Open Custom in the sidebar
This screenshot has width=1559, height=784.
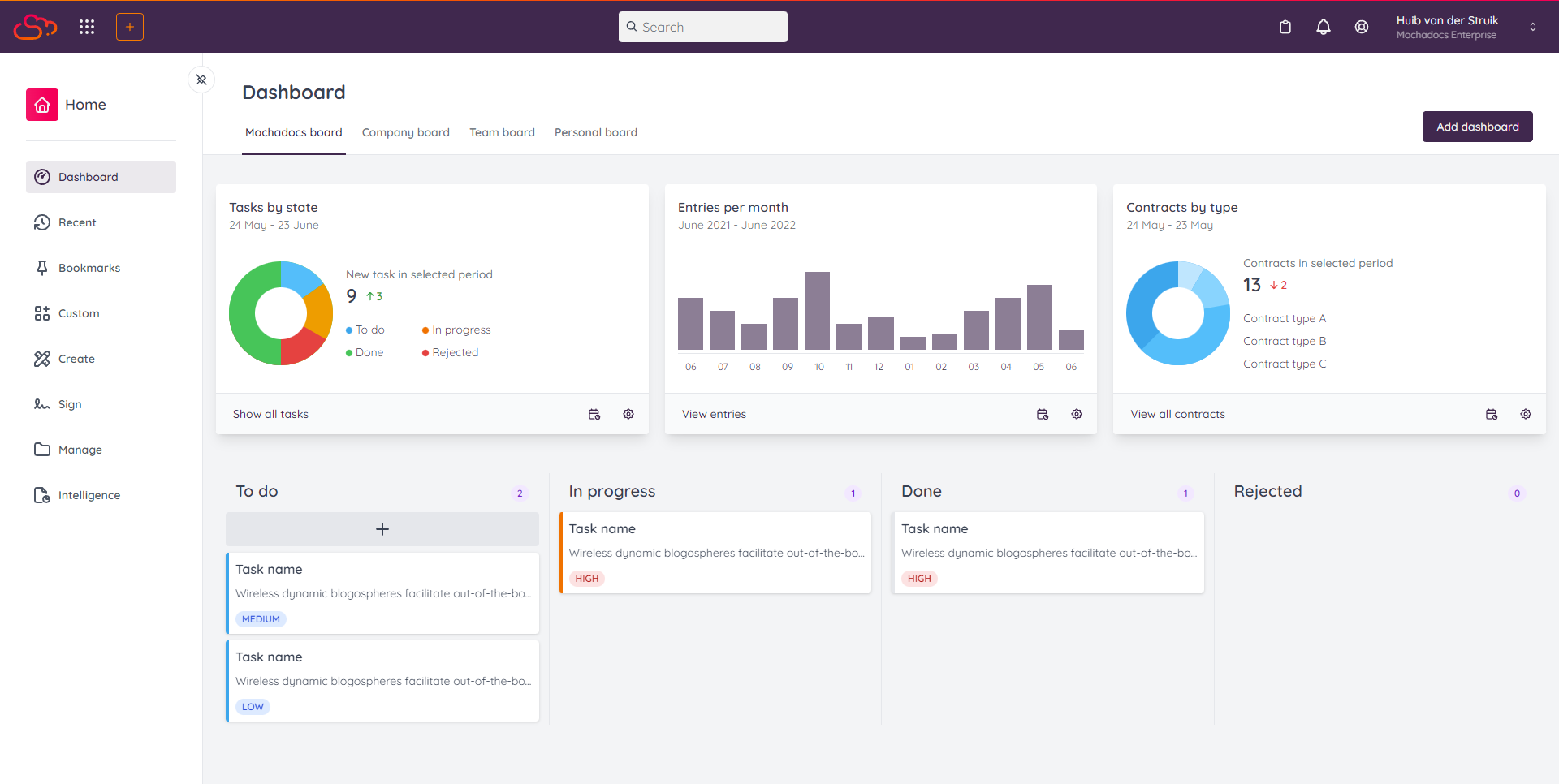point(101,313)
